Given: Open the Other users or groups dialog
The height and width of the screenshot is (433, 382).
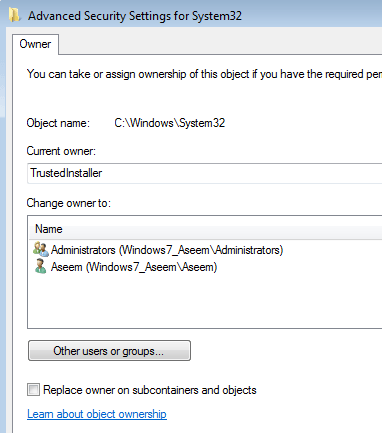Looking at the screenshot, I should coord(109,351).
